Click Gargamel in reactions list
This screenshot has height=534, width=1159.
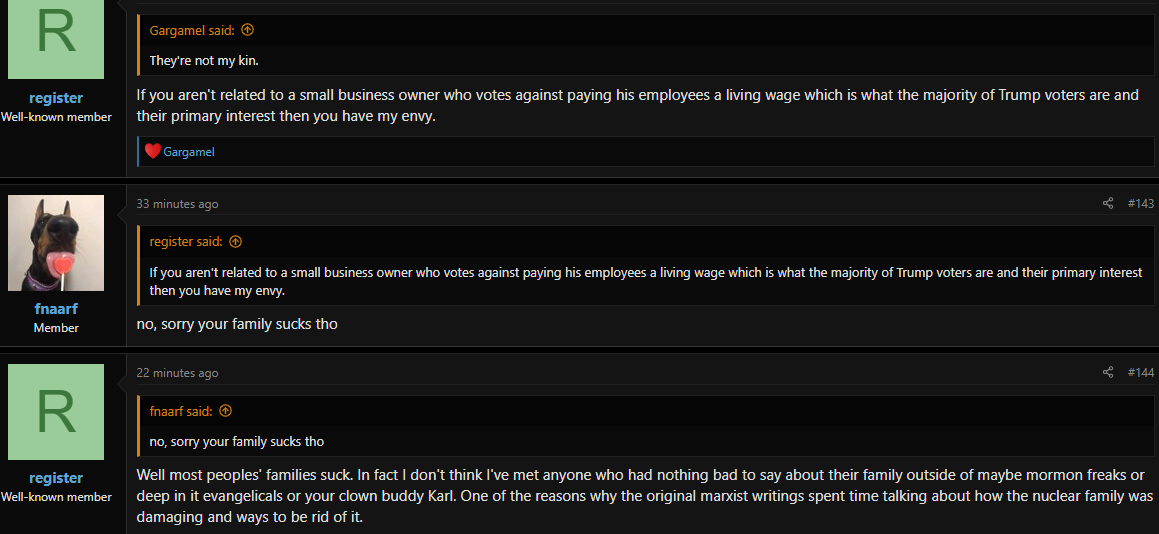(188, 152)
